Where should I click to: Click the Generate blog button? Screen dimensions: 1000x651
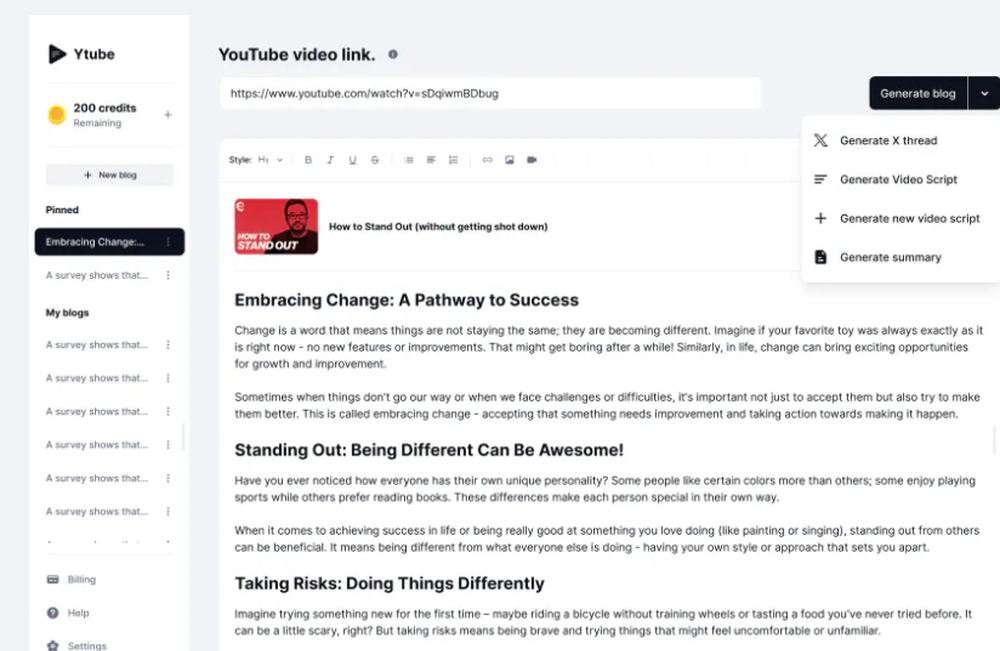tap(917, 93)
